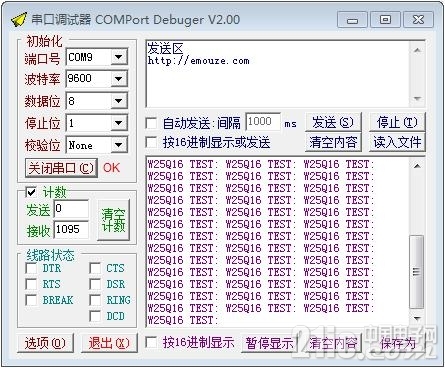Expand the data bits dropdown showing 8

[x=118, y=101]
